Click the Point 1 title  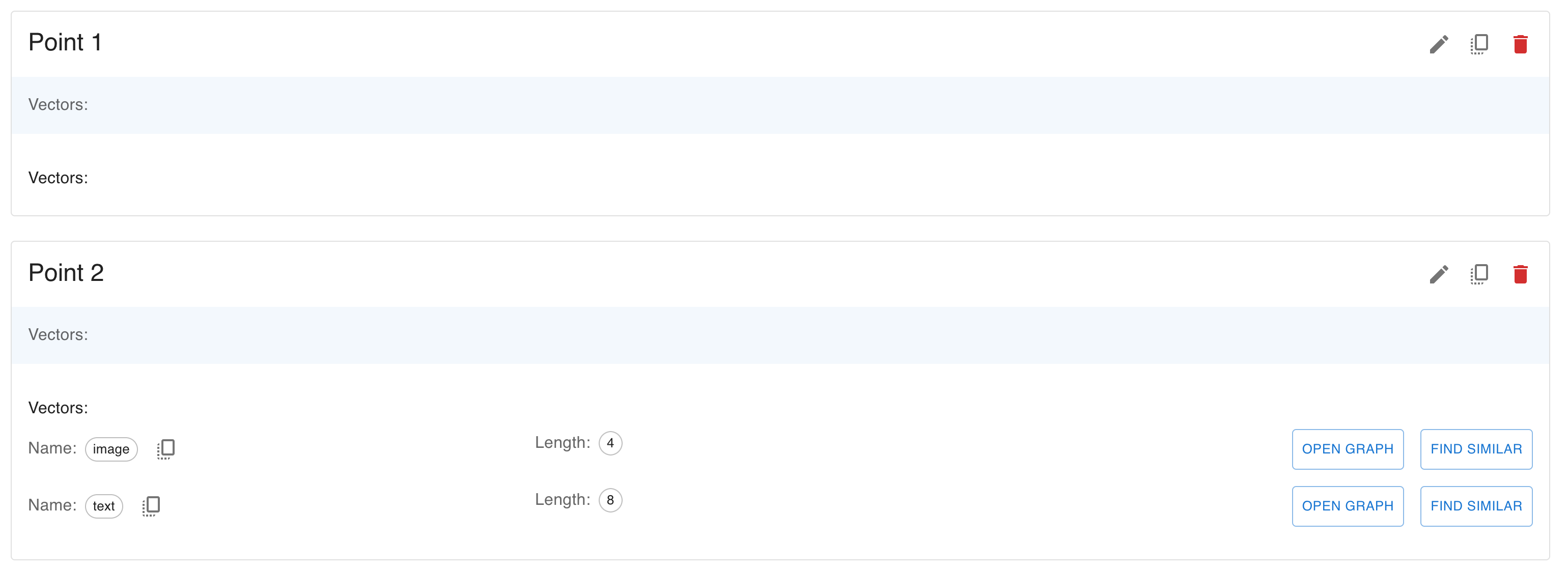tap(65, 43)
